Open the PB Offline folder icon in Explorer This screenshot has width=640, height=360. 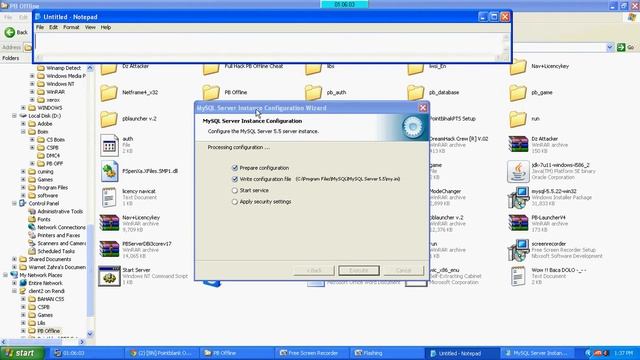pyautogui.click(x=211, y=93)
